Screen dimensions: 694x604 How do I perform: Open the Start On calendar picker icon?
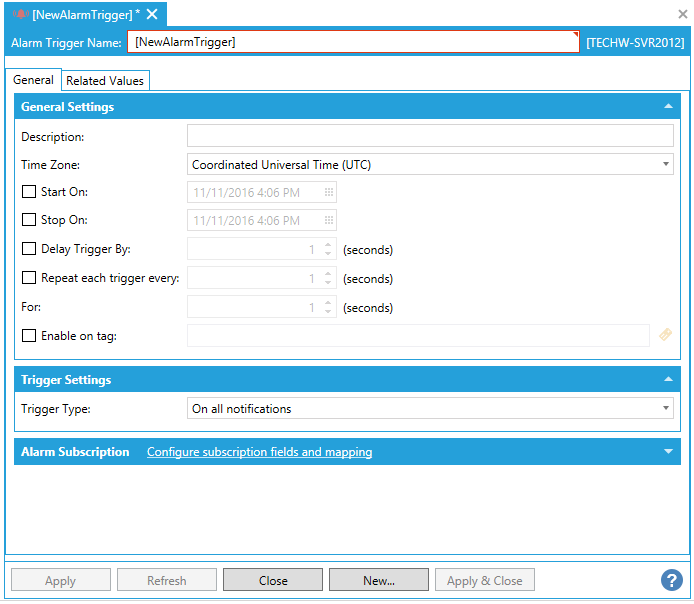(328, 192)
